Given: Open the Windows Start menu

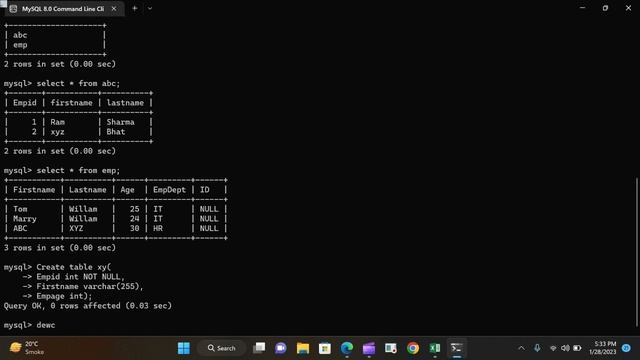Looking at the screenshot, I should click(x=184, y=348).
